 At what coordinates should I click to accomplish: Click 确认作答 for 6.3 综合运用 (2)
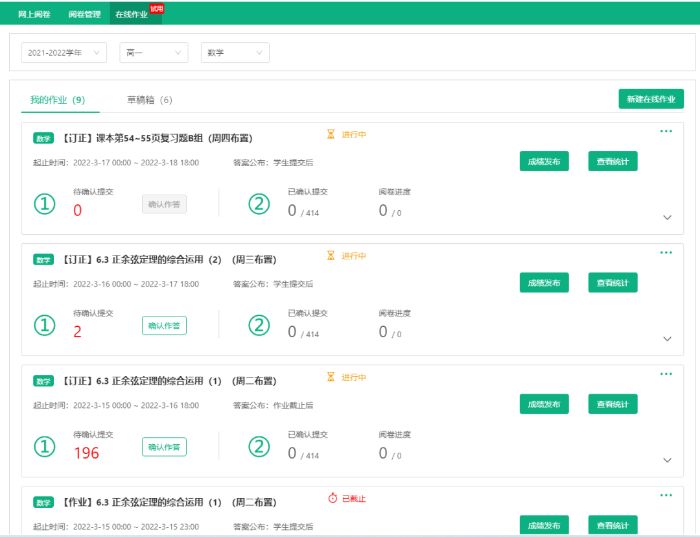click(164, 325)
